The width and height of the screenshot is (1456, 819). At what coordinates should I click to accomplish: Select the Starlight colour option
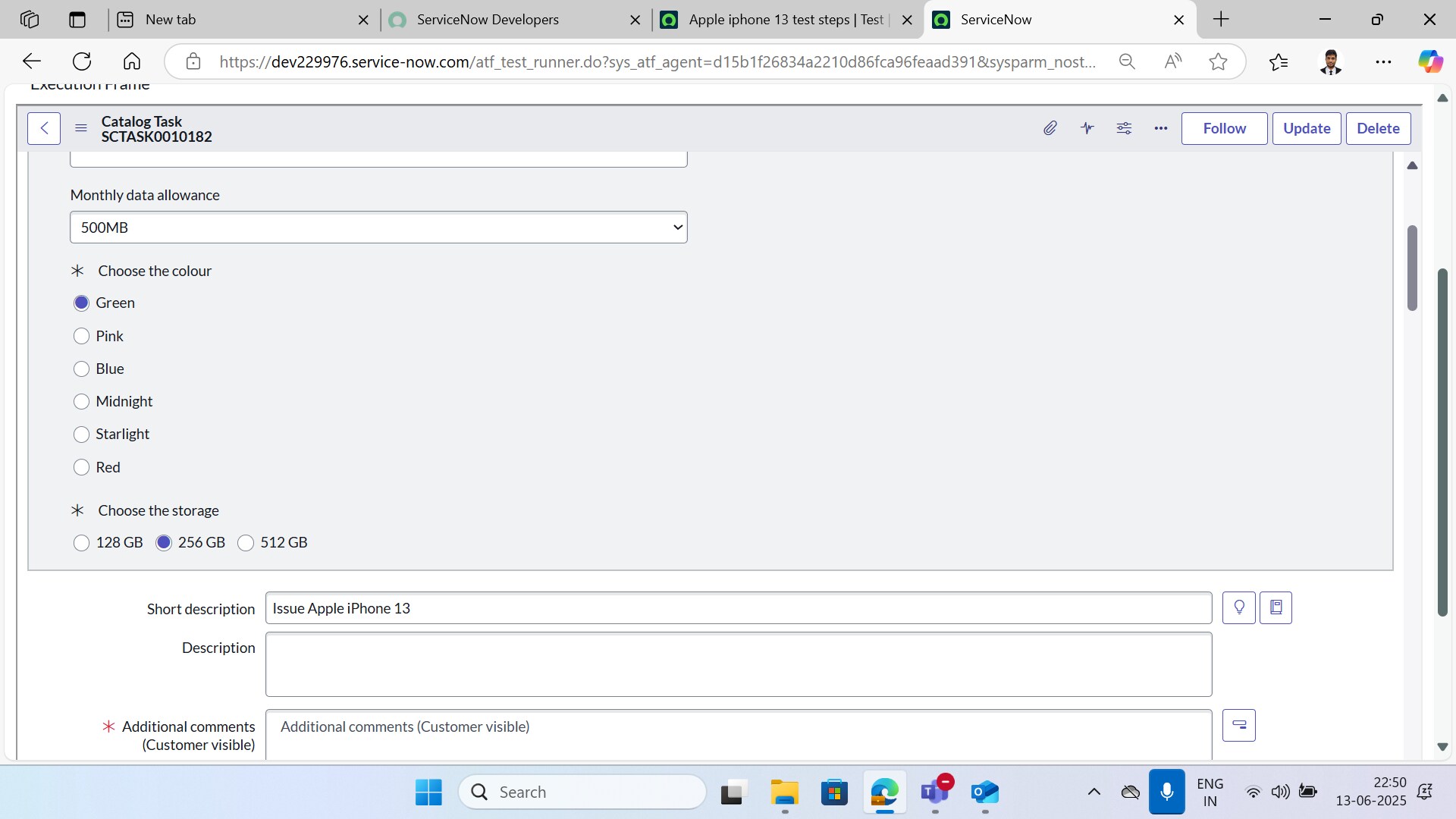coord(81,434)
